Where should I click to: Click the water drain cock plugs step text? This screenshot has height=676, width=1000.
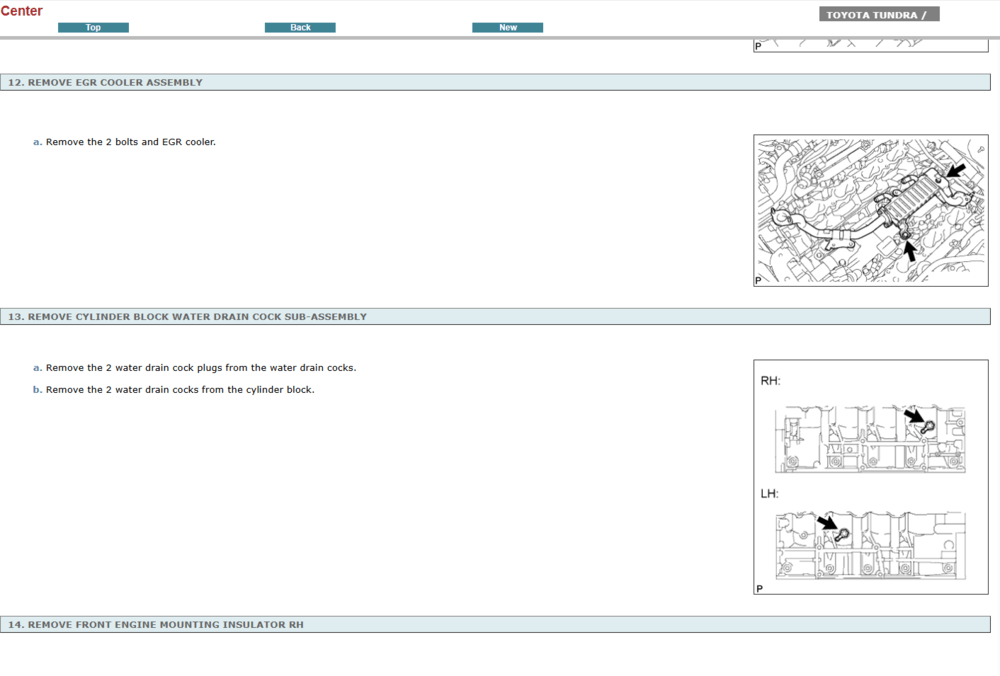200,368
